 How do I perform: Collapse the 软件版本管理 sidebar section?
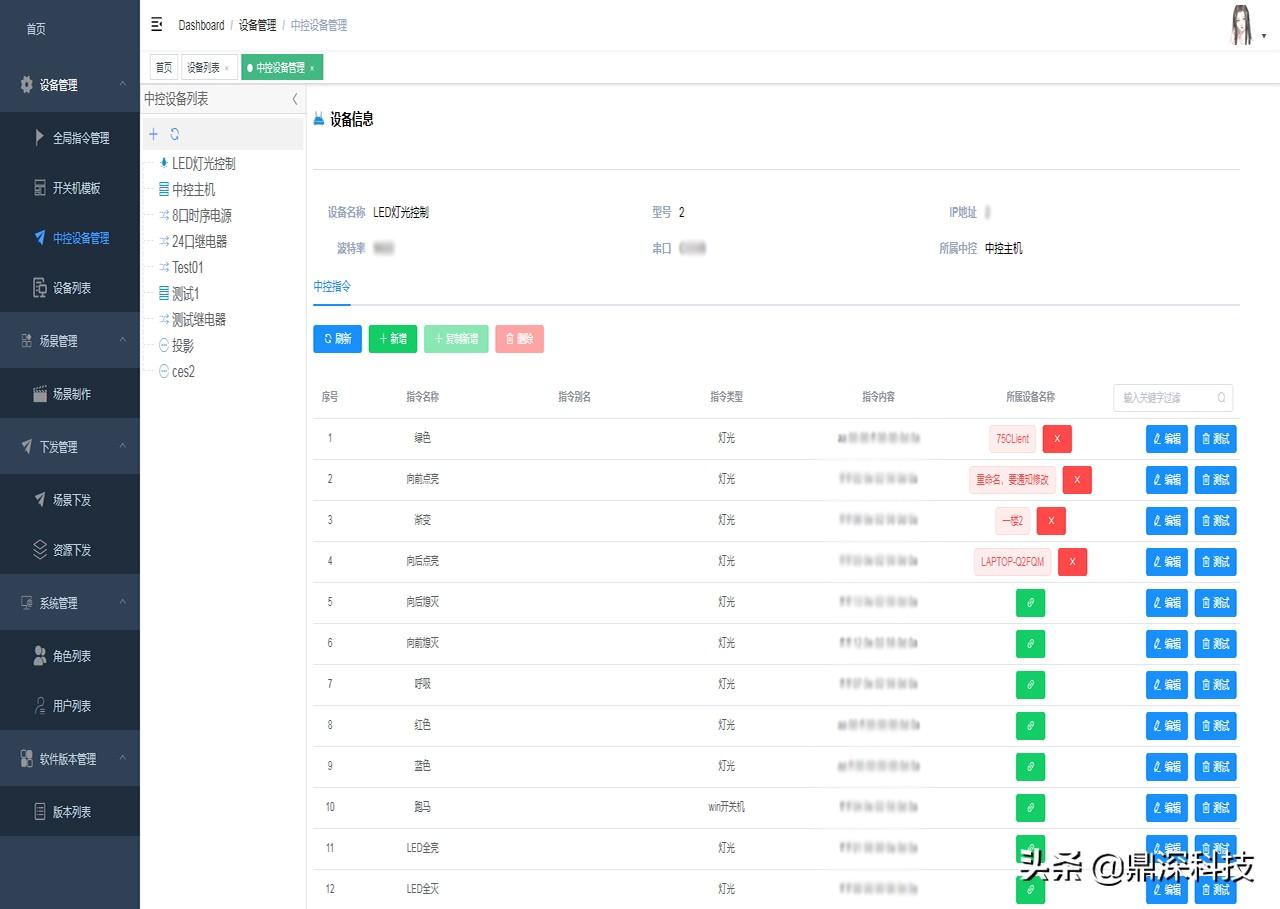pyautogui.click(x=70, y=759)
